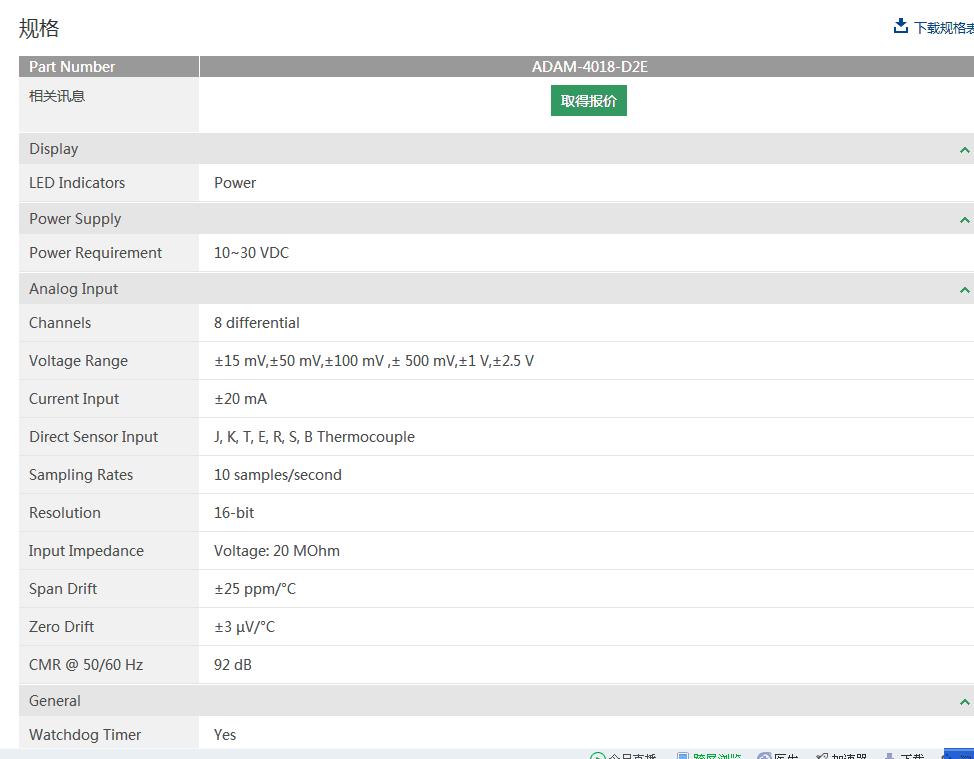
Task: Select the 8 differential value
Action: pos(257,323)
